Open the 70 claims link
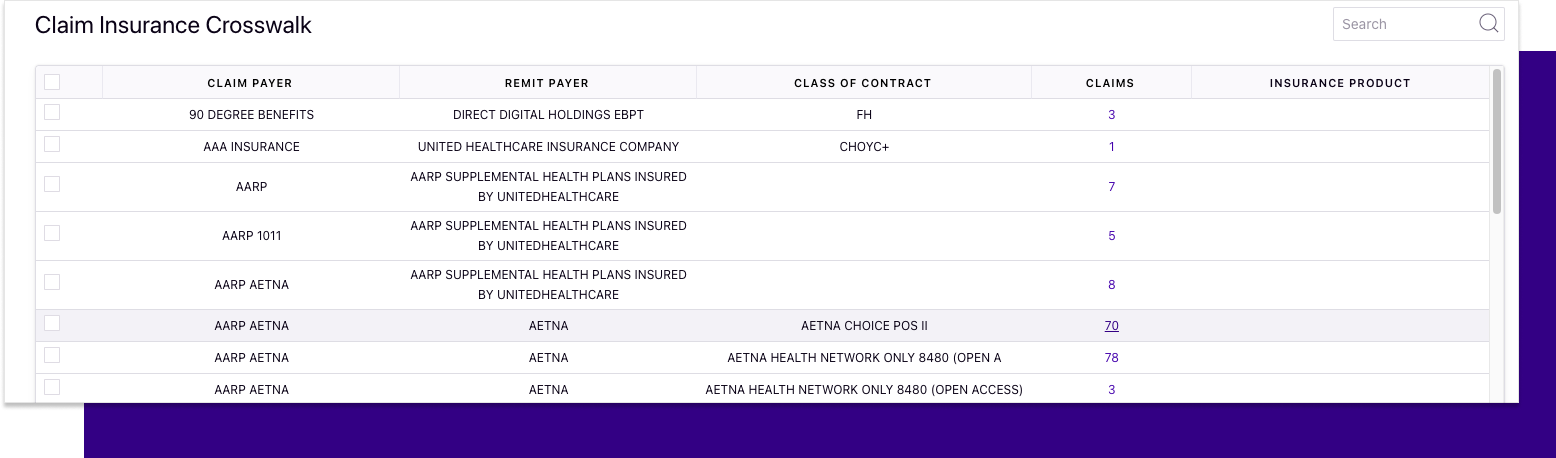 (1111, 326)
